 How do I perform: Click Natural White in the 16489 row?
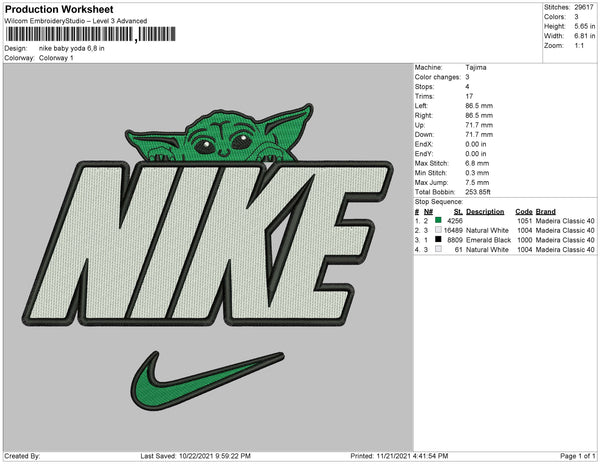pos(488,230)
